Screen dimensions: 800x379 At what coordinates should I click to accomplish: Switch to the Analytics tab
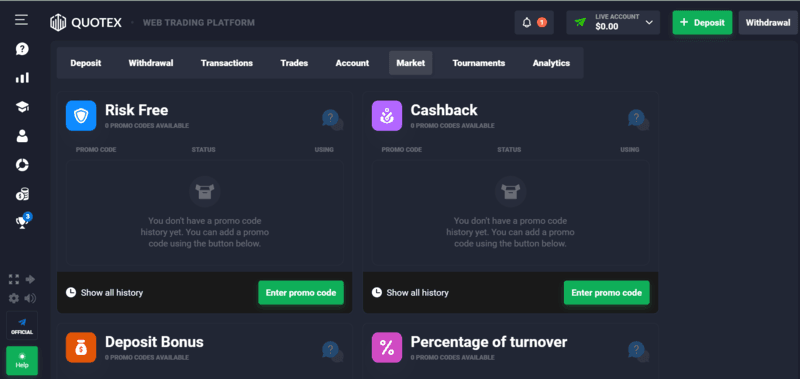coord(552,63)
